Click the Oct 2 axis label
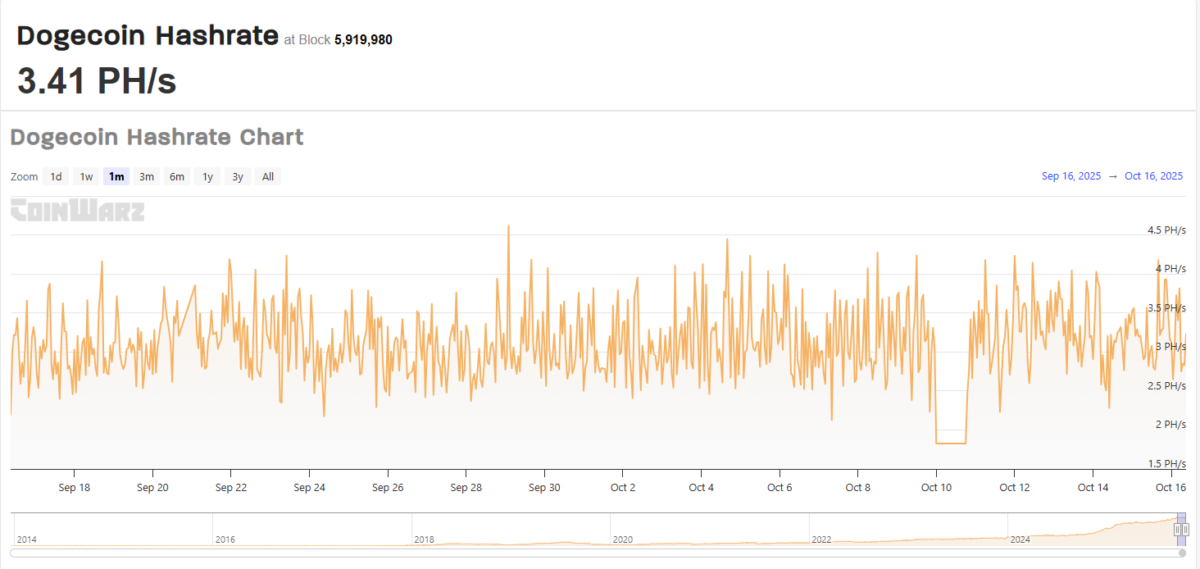This screenshot has width=1200, height=569. pos(622,488)
